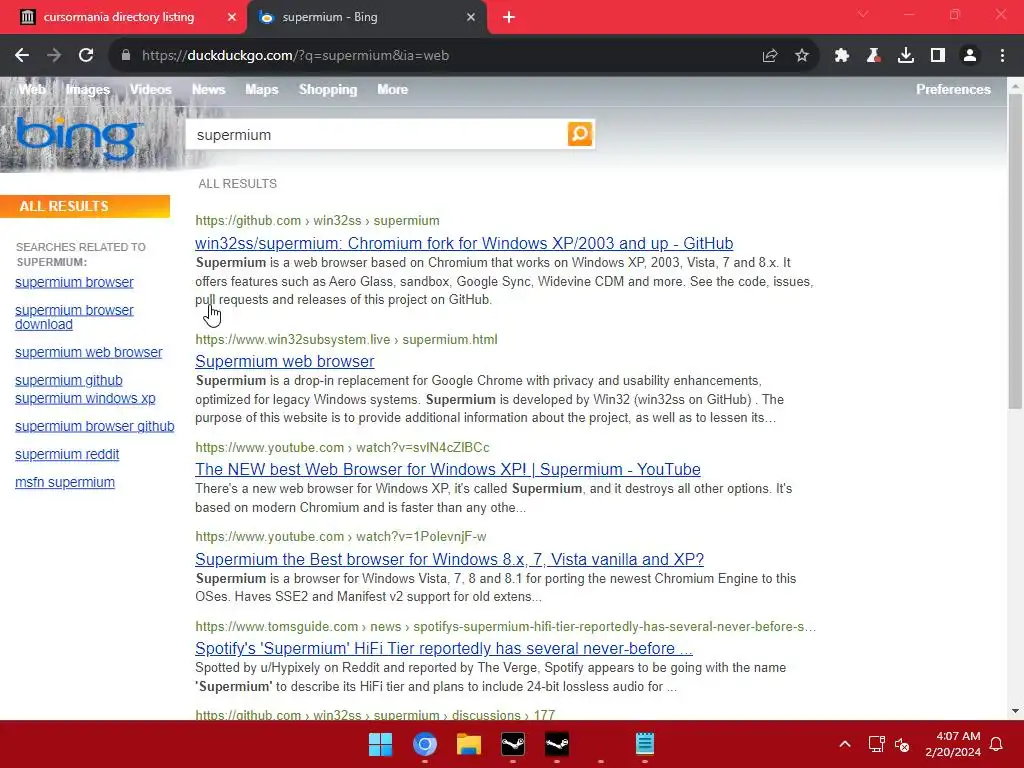The width and height of the screenshot is (1024, 768).
Task: Click related search supermium browser github
Action: (x=94, y=426)
